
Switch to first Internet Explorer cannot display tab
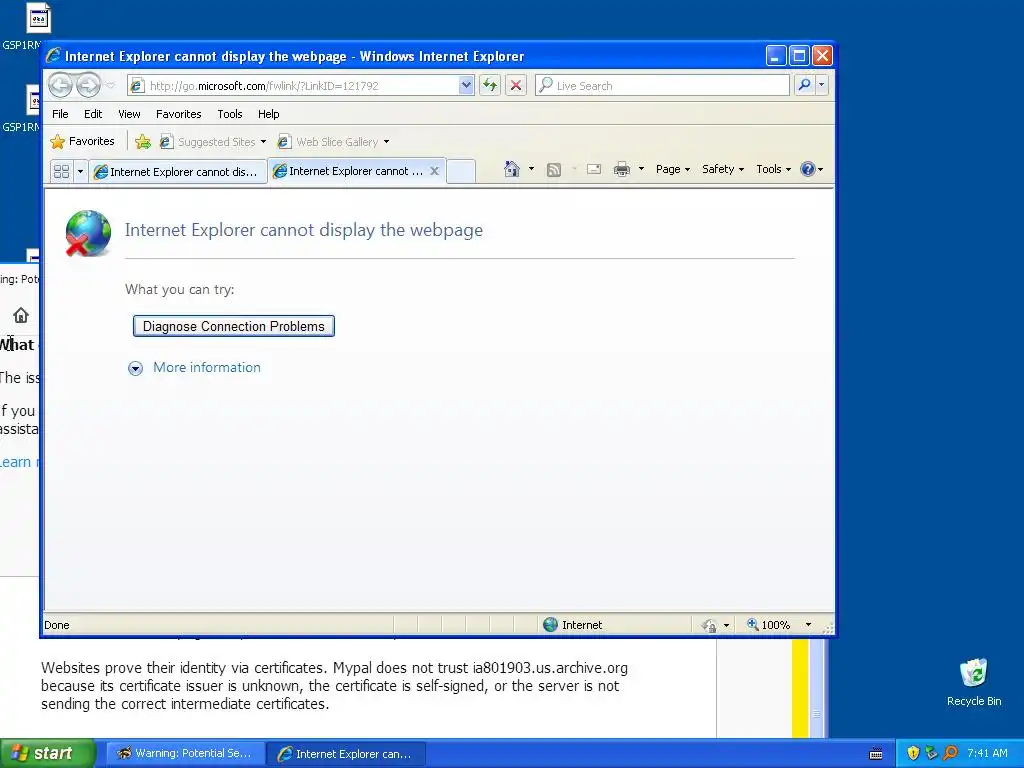pyautogui.click(x=178, y=172)
